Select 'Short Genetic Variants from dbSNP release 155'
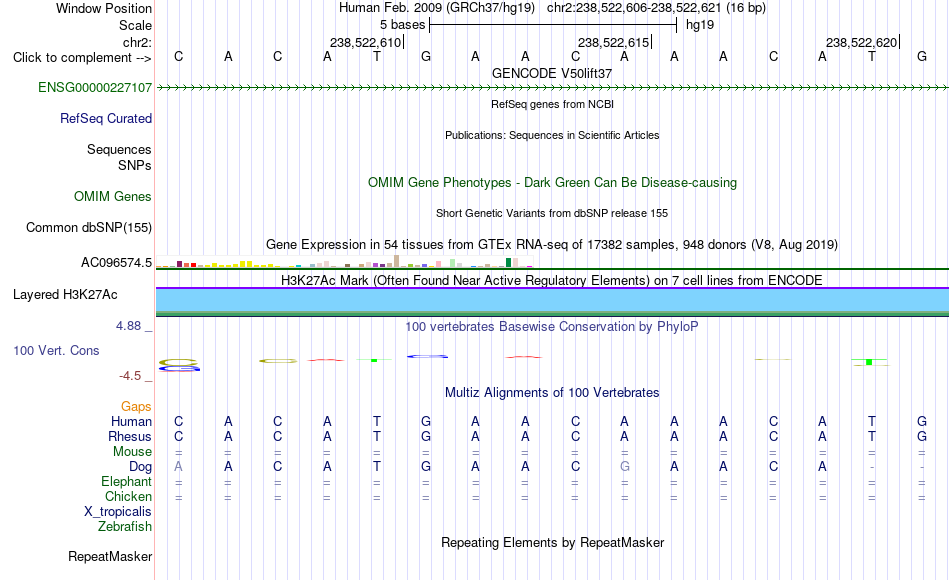The image size is (950, 580). click(552, 213)
